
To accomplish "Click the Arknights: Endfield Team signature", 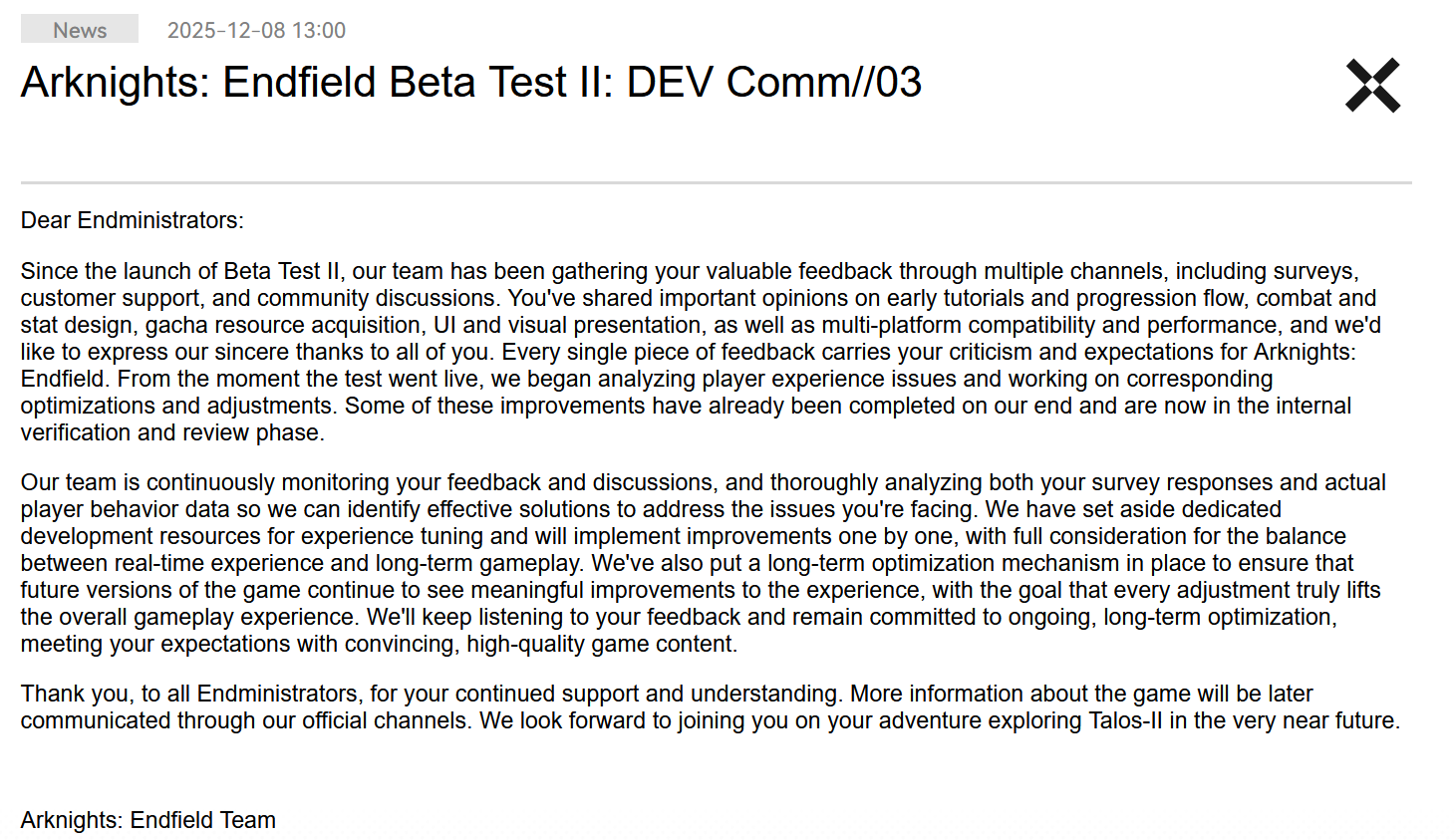I will [148, 820].
